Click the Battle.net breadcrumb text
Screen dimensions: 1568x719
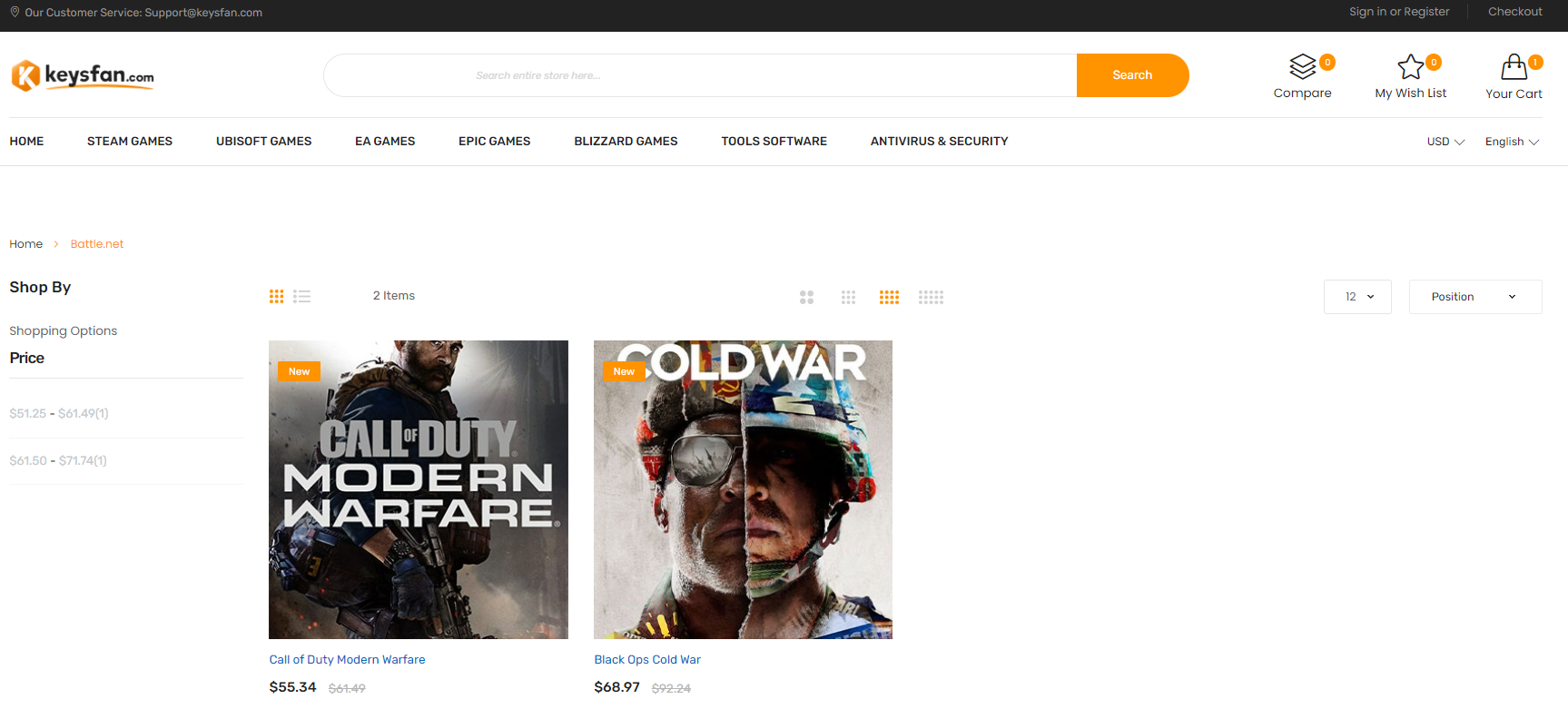tap(97, 244)
